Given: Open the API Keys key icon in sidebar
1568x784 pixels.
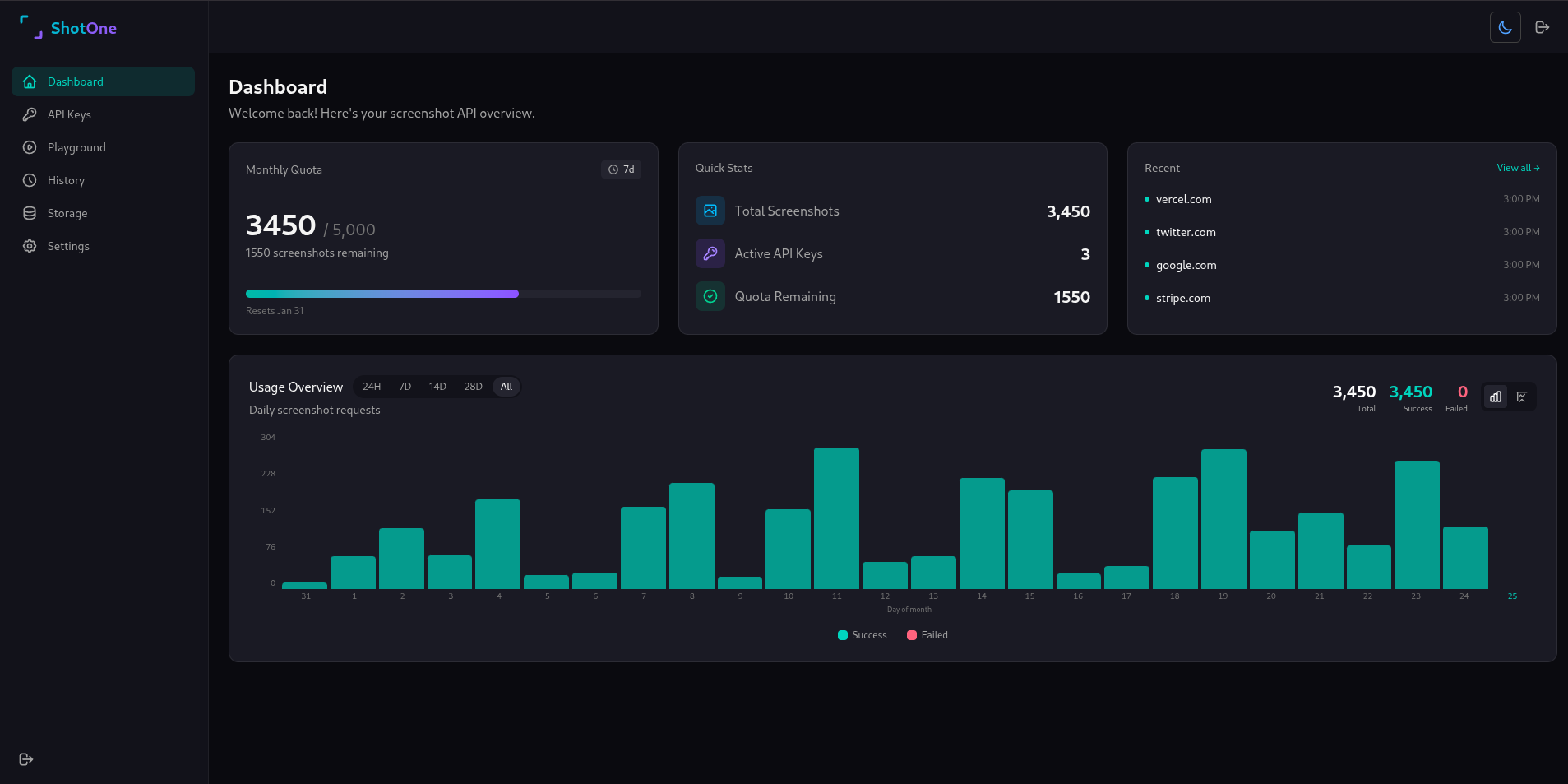Looking at the screenshot, I should pos(30,114).
